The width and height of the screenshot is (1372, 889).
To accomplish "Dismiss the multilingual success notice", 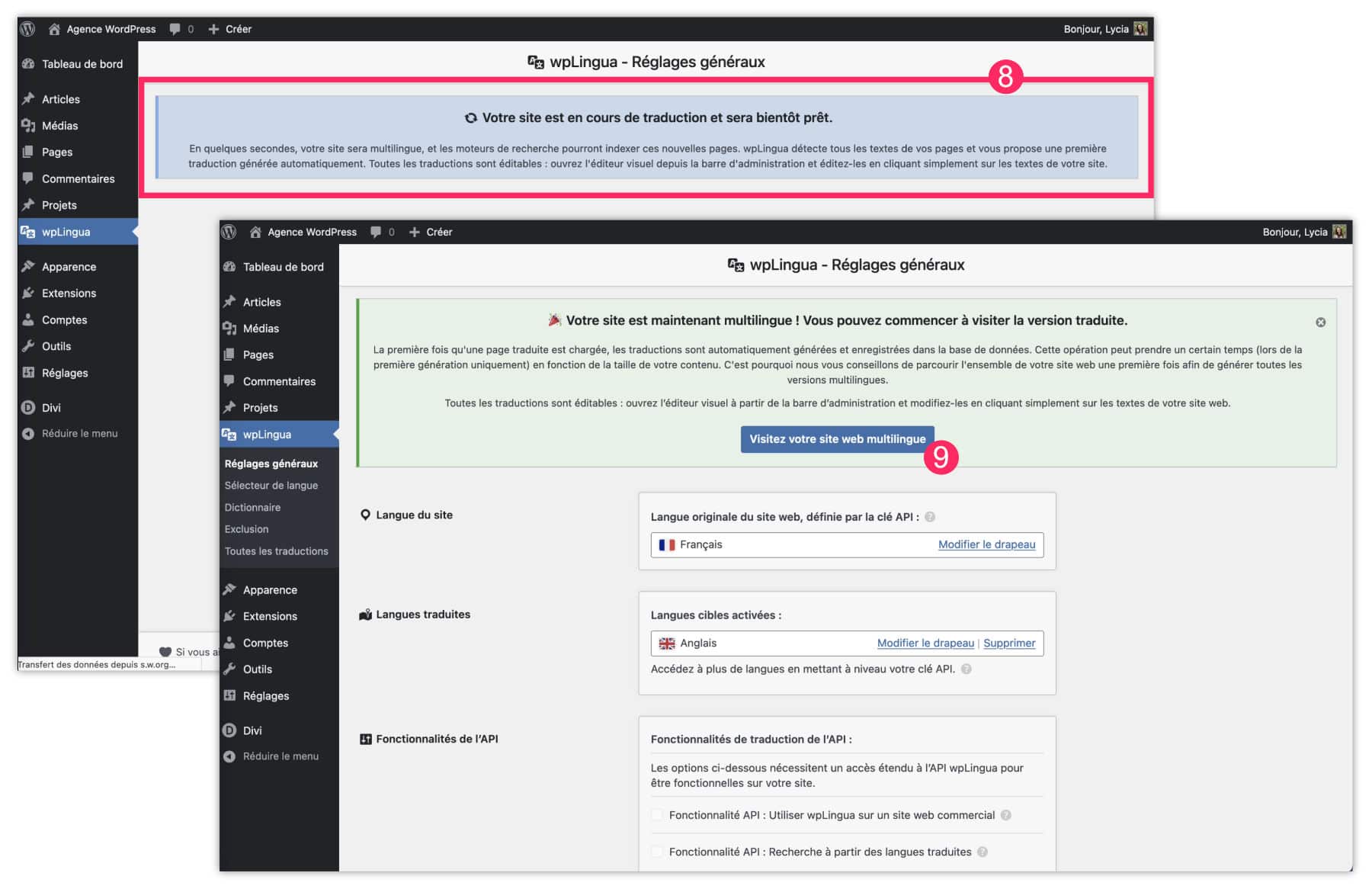I will coord(1320,323).
